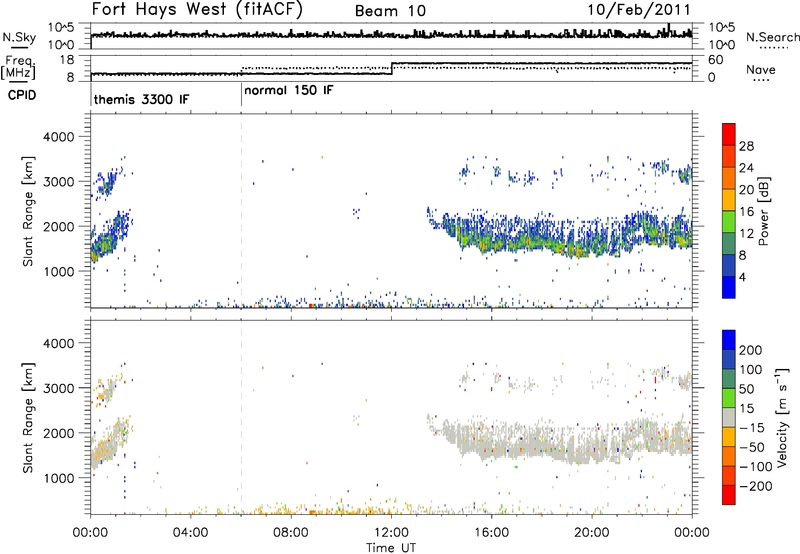
Task: Click the bright blue bottom power colorbar segment
Action: click(x=729, y=287)
